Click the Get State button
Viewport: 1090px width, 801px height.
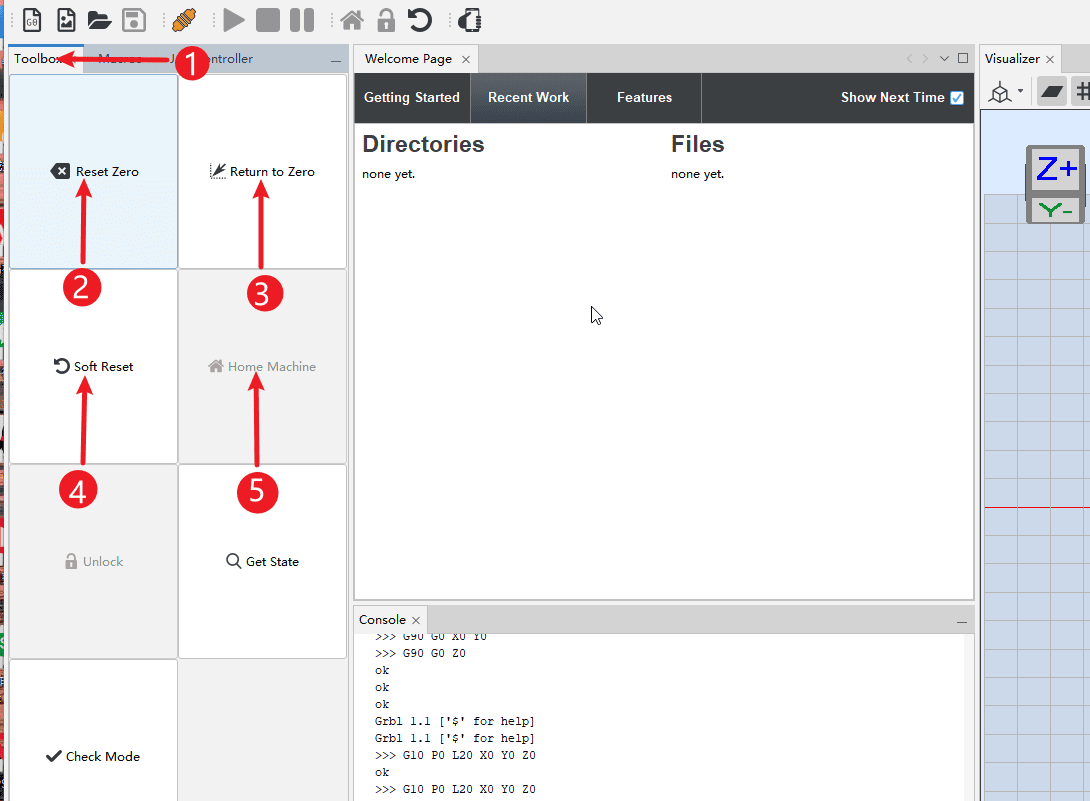pos(262,561)
